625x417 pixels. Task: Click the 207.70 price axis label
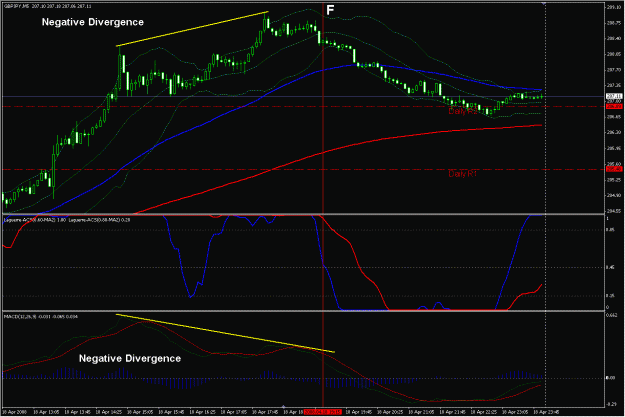click(613, 70)
